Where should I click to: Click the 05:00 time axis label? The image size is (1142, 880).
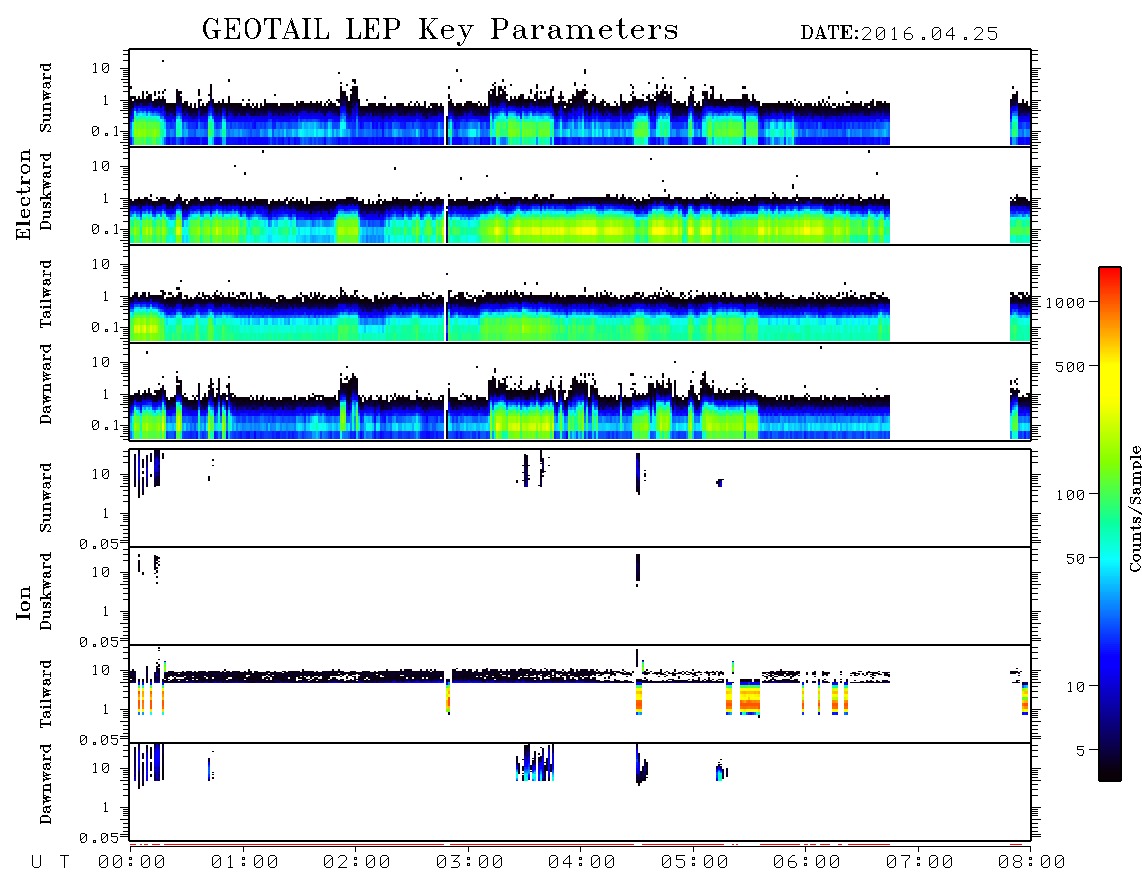(x=695, y=863)
